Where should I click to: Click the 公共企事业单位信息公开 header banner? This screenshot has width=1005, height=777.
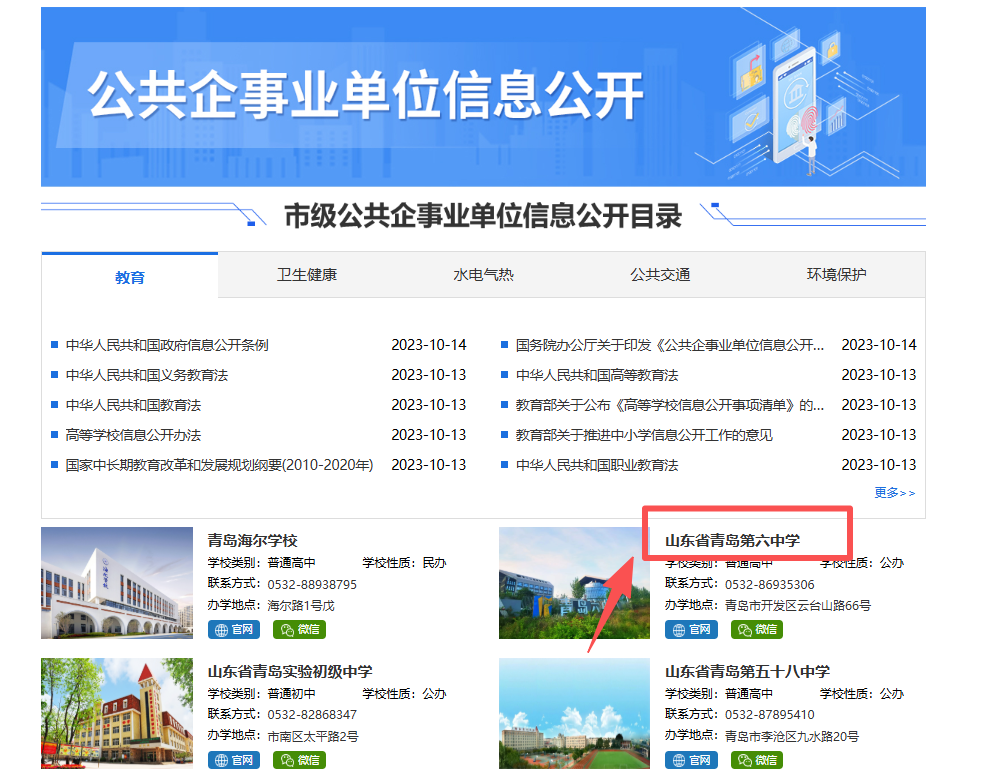click(x=483, y=97)
